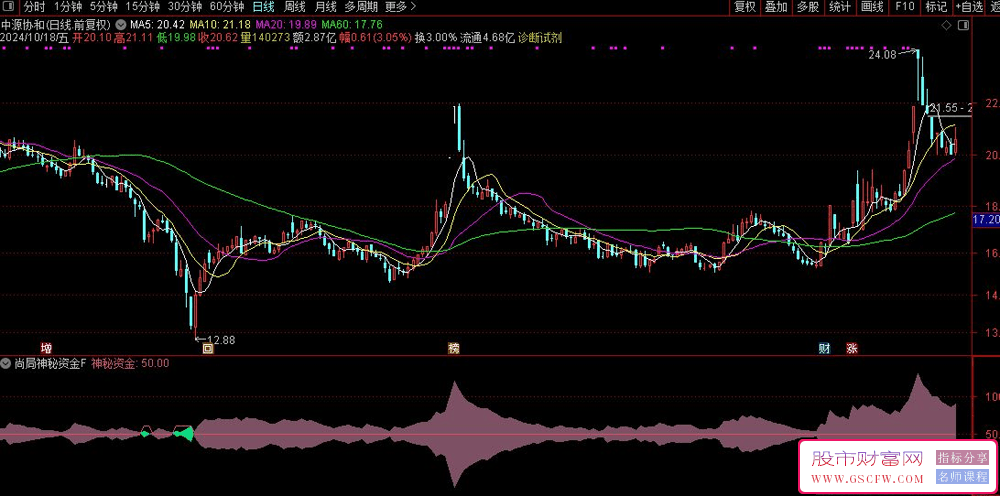The image size is (1000, 496).
Task: Click the 流通4.68亿 float text
Action: (487, 38)
